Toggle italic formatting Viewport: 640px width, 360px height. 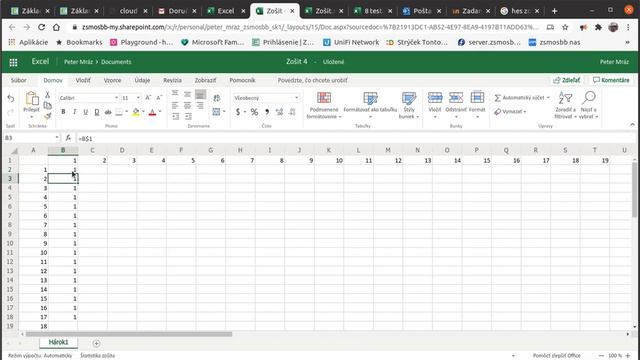point(74,112)
